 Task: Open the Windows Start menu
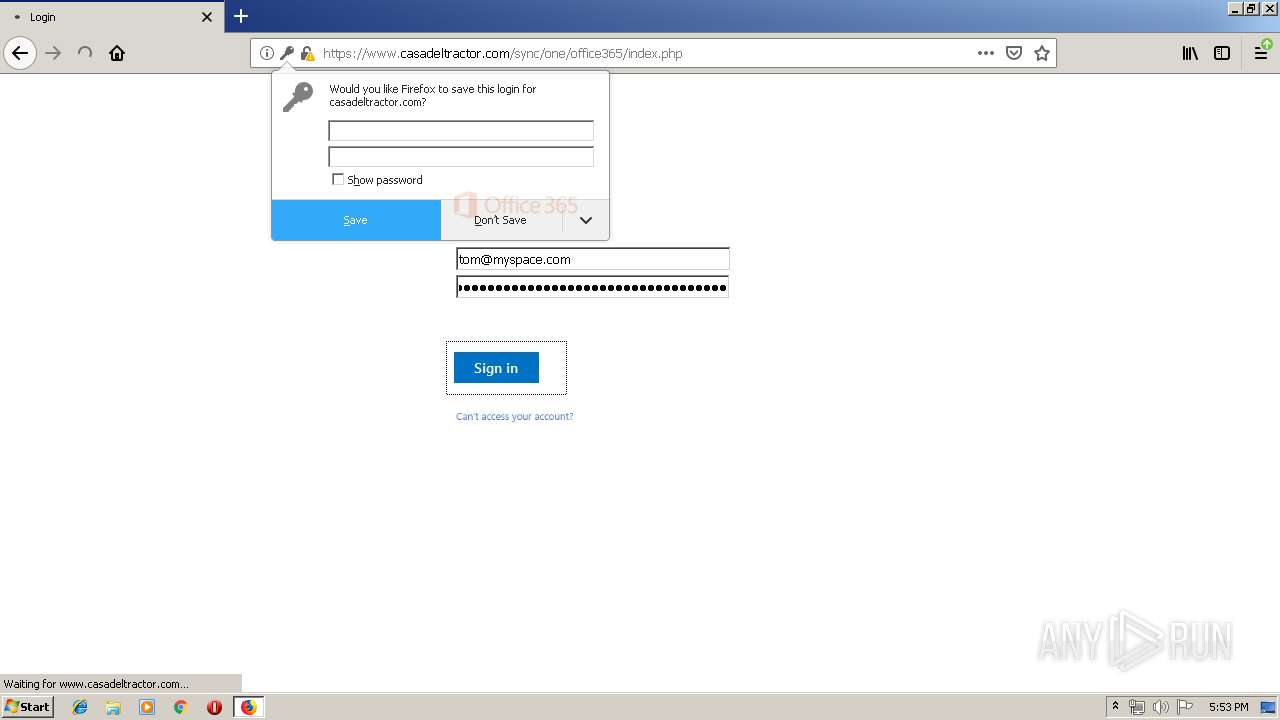point(28,707)
